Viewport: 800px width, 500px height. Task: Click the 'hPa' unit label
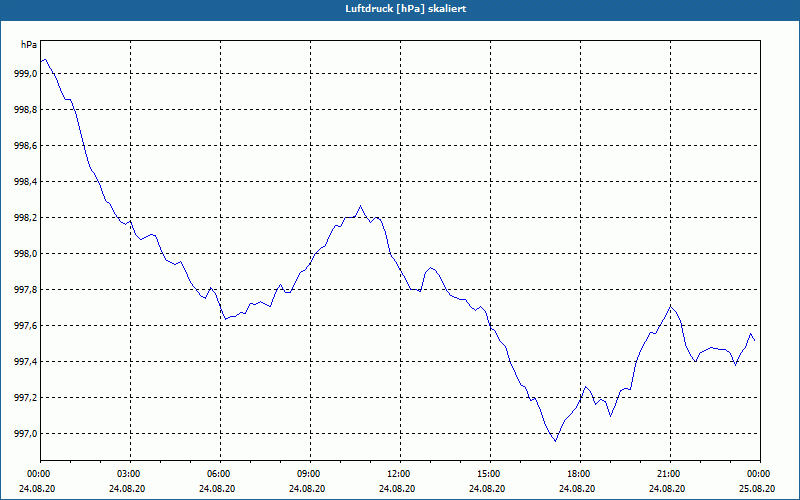pos(29,45)
